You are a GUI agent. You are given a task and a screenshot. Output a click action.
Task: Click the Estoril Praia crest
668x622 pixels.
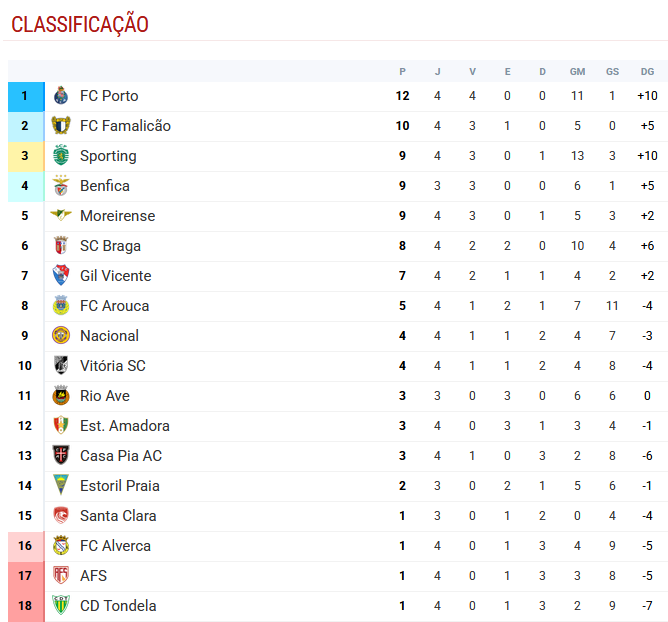(61, 485)
